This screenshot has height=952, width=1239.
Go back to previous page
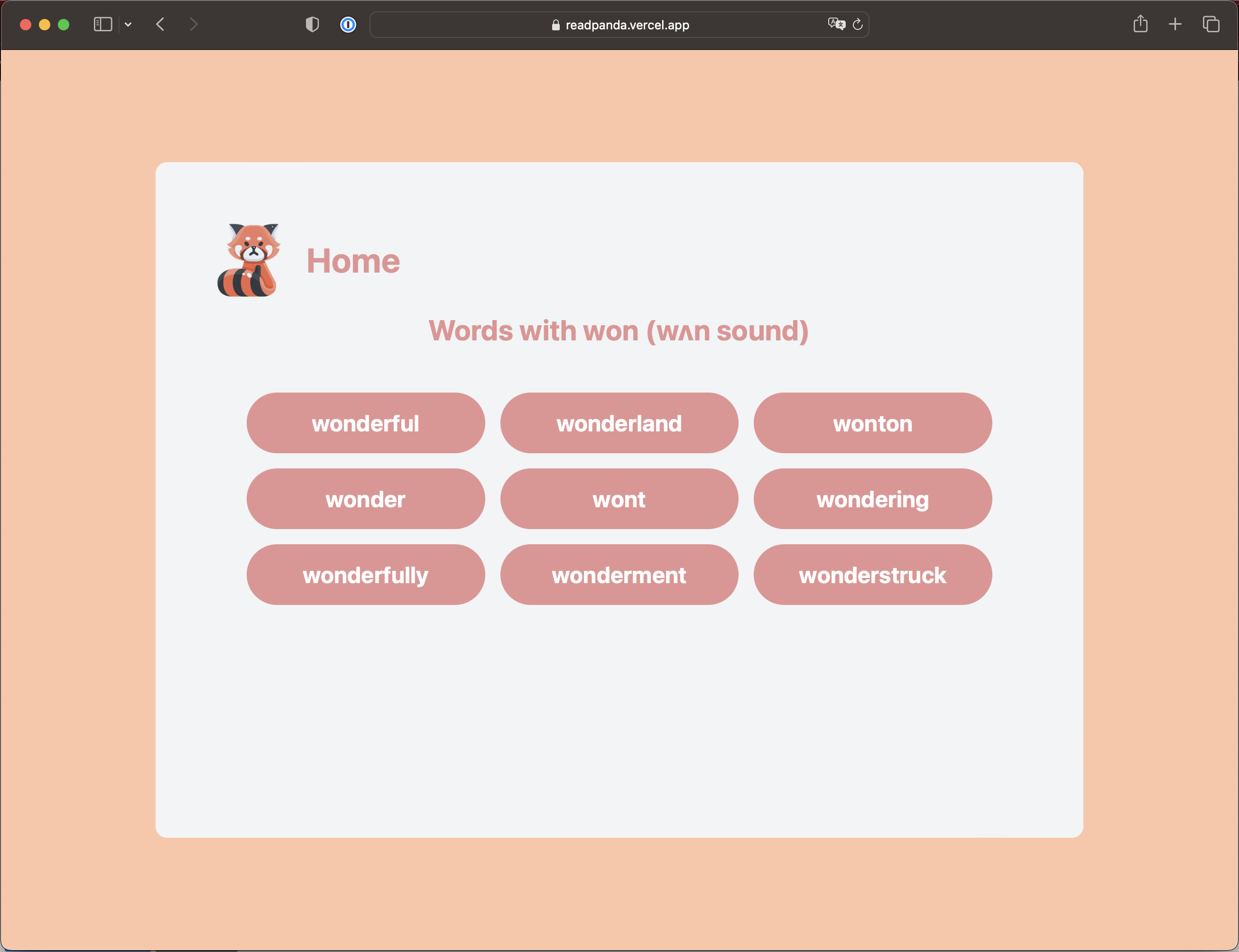point(160,24)
